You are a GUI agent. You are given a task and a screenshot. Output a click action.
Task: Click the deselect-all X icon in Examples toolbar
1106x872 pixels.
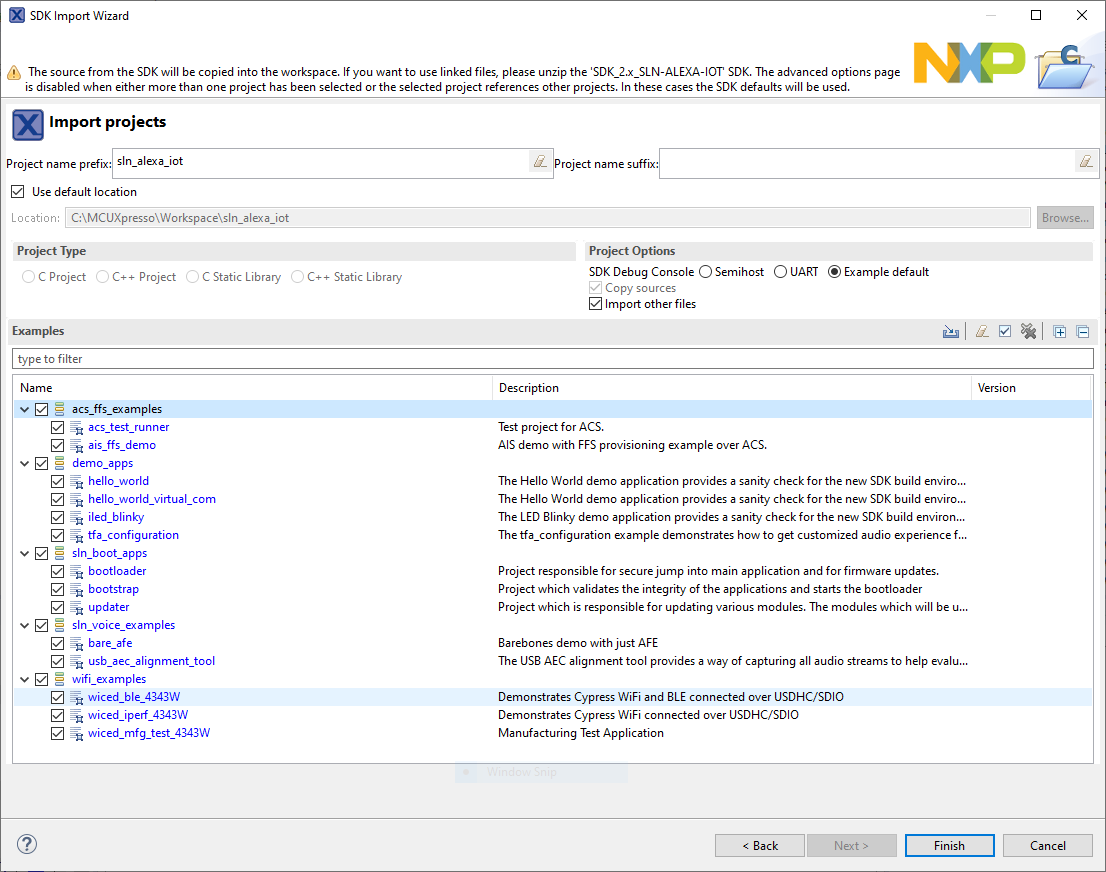[x=1028, y=332]
